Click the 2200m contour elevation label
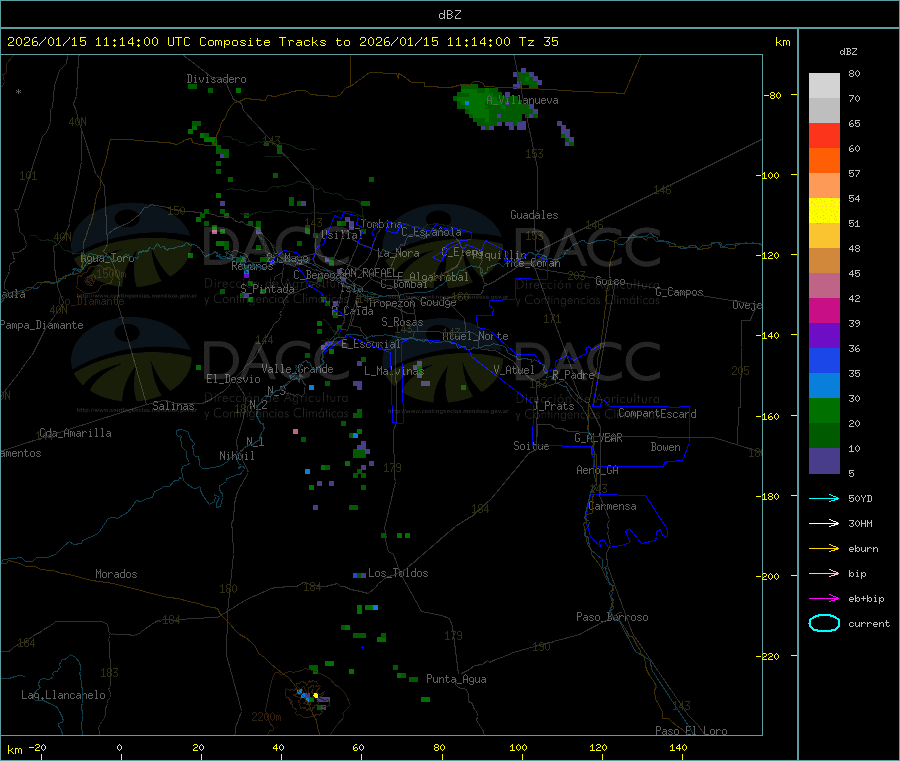The width and height of the screenshot is (900, 761). click(x=266, y=717)
